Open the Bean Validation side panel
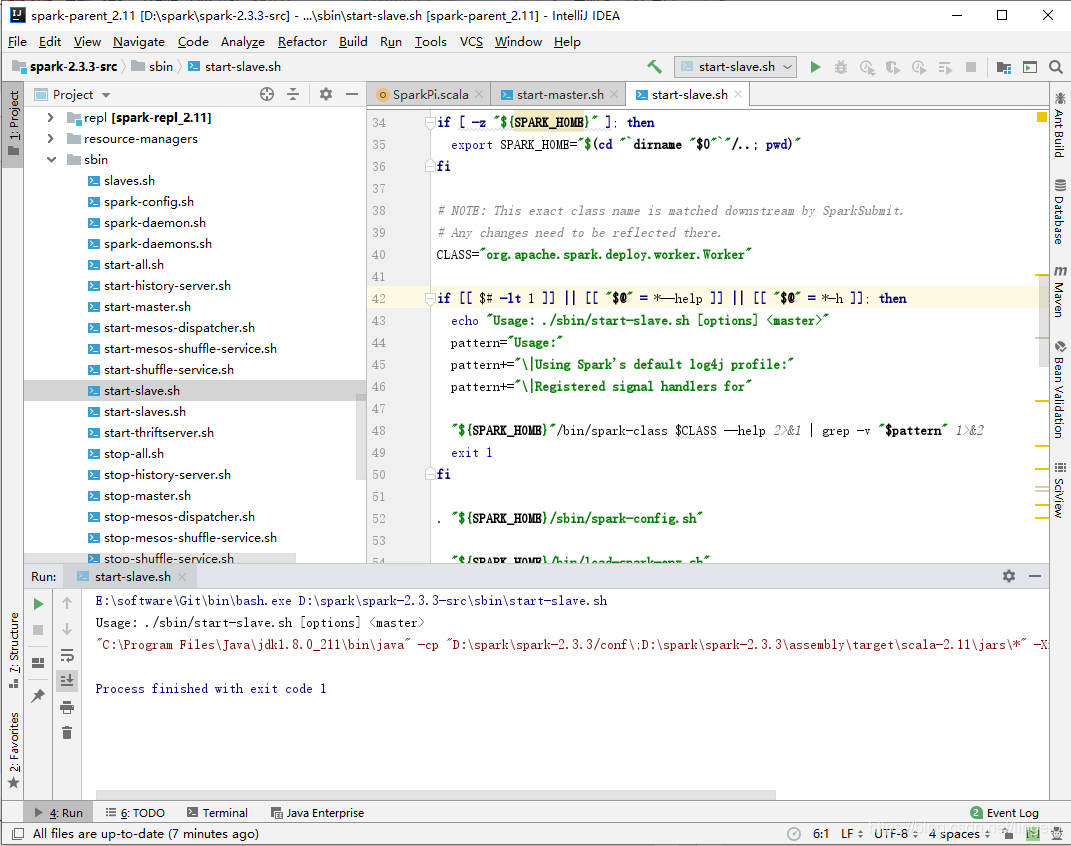The image size is (1071, 846). 1059,389
